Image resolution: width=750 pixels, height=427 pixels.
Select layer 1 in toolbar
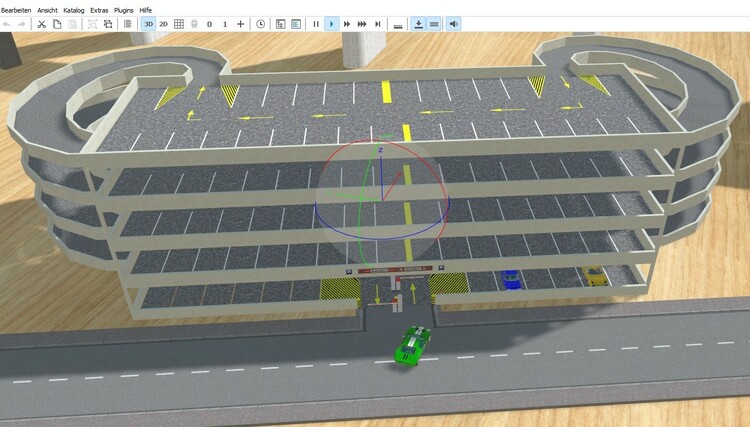pyautogui.click(x=225, y=24)
